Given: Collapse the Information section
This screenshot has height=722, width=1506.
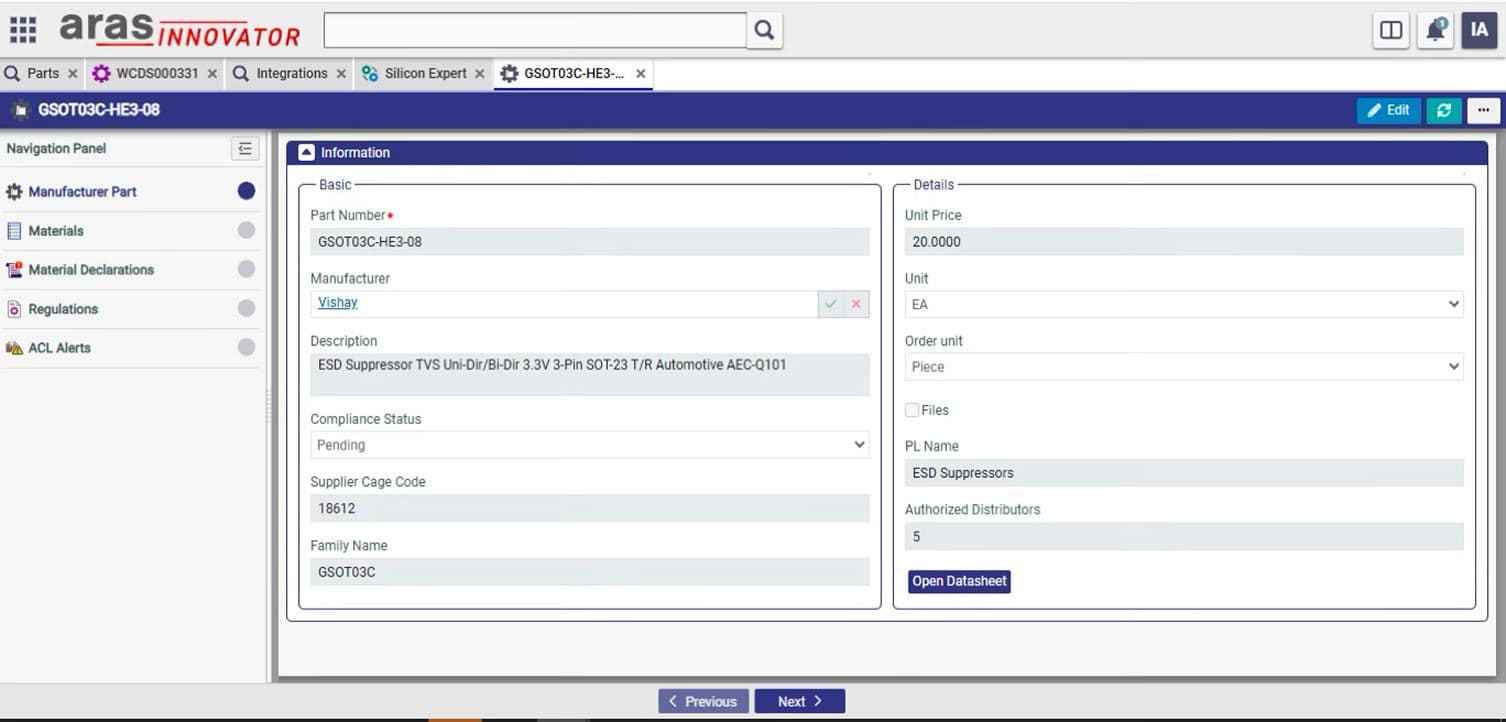Looking at the screenshot, I should coord(307,153).
